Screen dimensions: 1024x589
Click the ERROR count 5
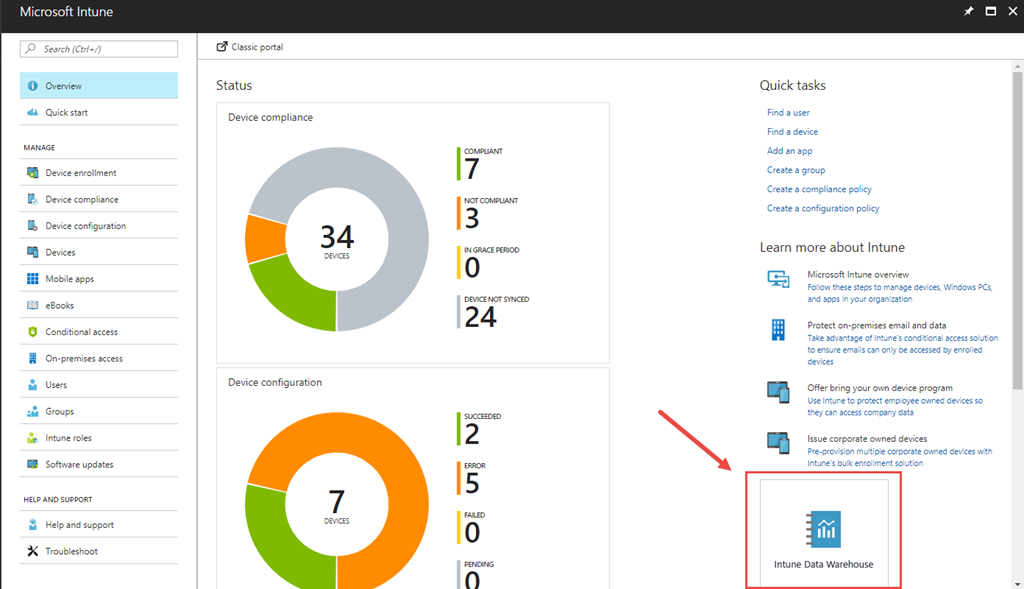472,483
